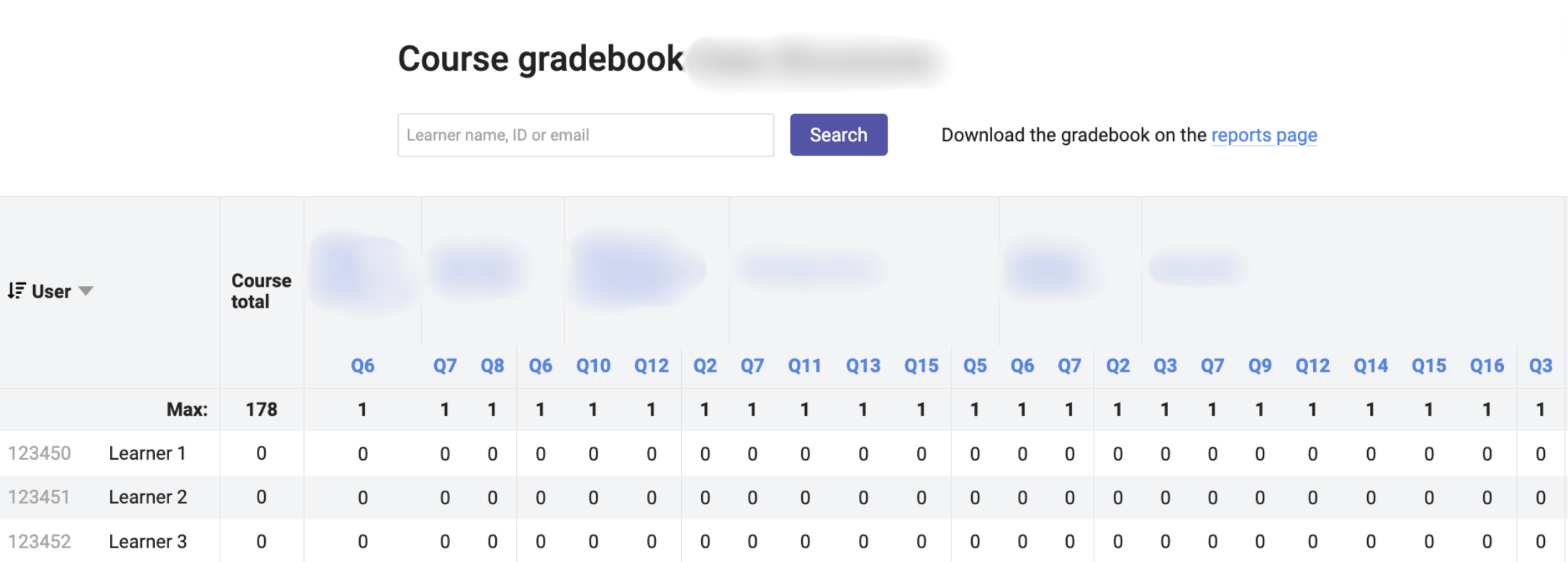This screenshot has width=1568, height=562.
Task: Open the Q8 column header link
Action: [492, 366]
